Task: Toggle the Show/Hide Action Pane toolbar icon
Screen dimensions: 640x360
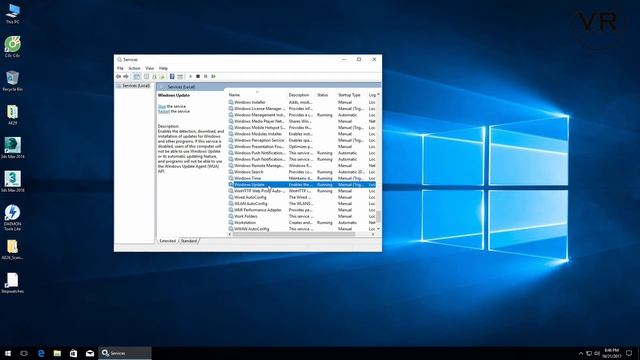Action: (x=180, y=76)
